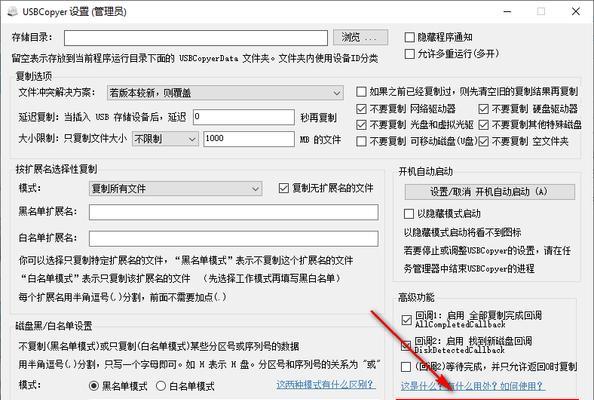Click the 延迟复制 seconds input field
Screen dimensions: 594x400
[244, 117]
